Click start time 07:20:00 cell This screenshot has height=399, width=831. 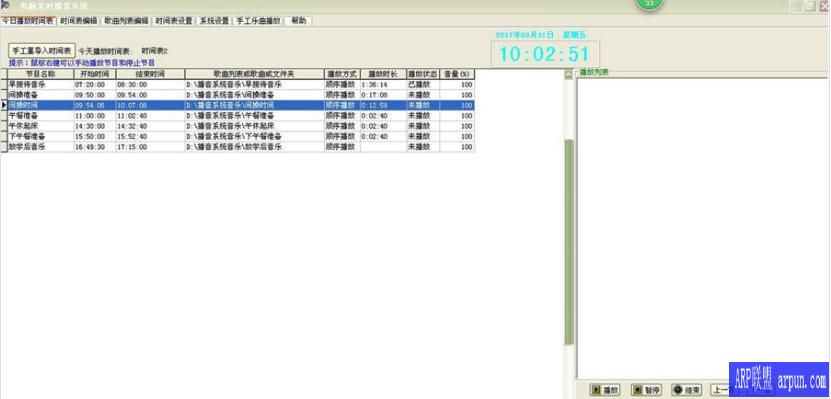coord(95,85)
